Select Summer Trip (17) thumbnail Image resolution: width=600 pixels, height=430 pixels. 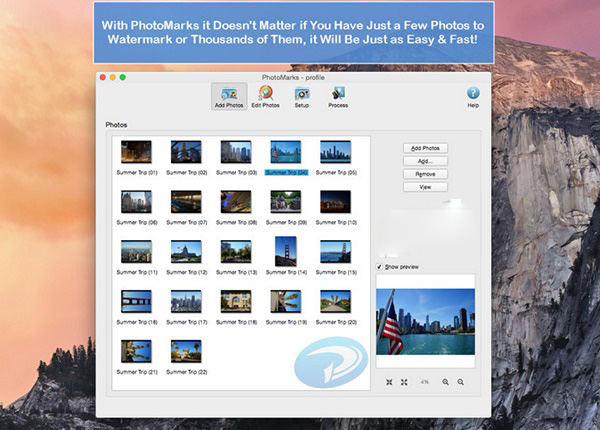pos(186,301)
